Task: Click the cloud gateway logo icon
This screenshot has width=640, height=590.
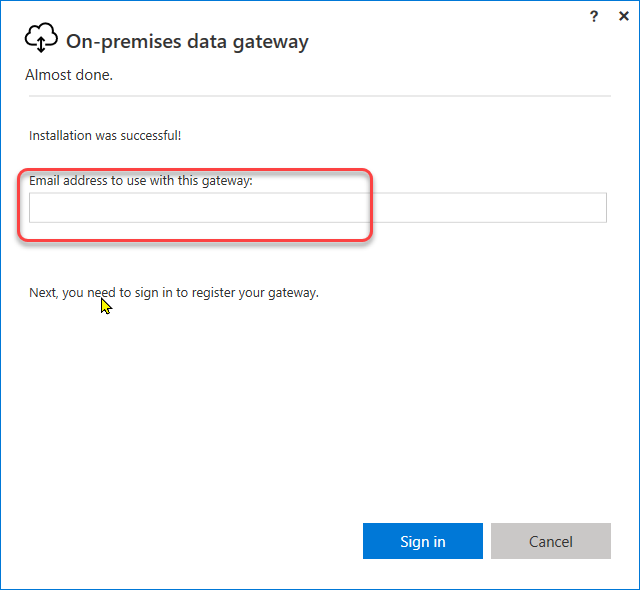Action: pos(41,38)
